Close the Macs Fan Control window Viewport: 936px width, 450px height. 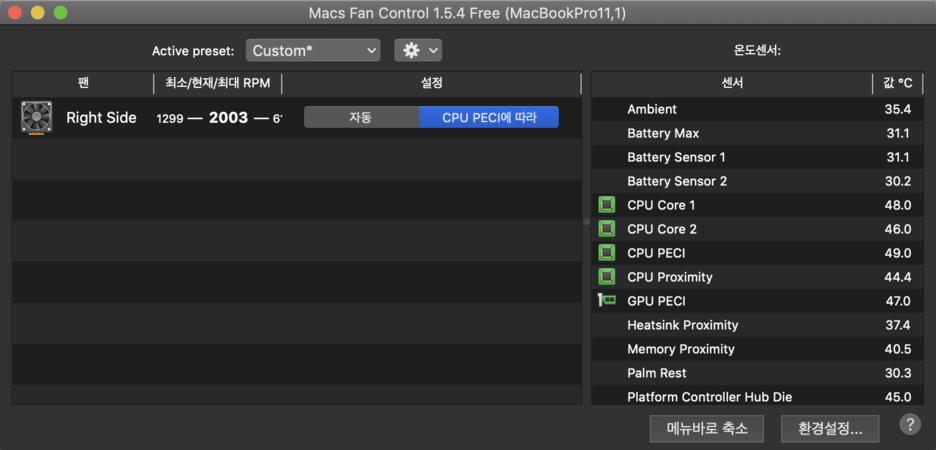pyautogui.click(x=15, y=13)
